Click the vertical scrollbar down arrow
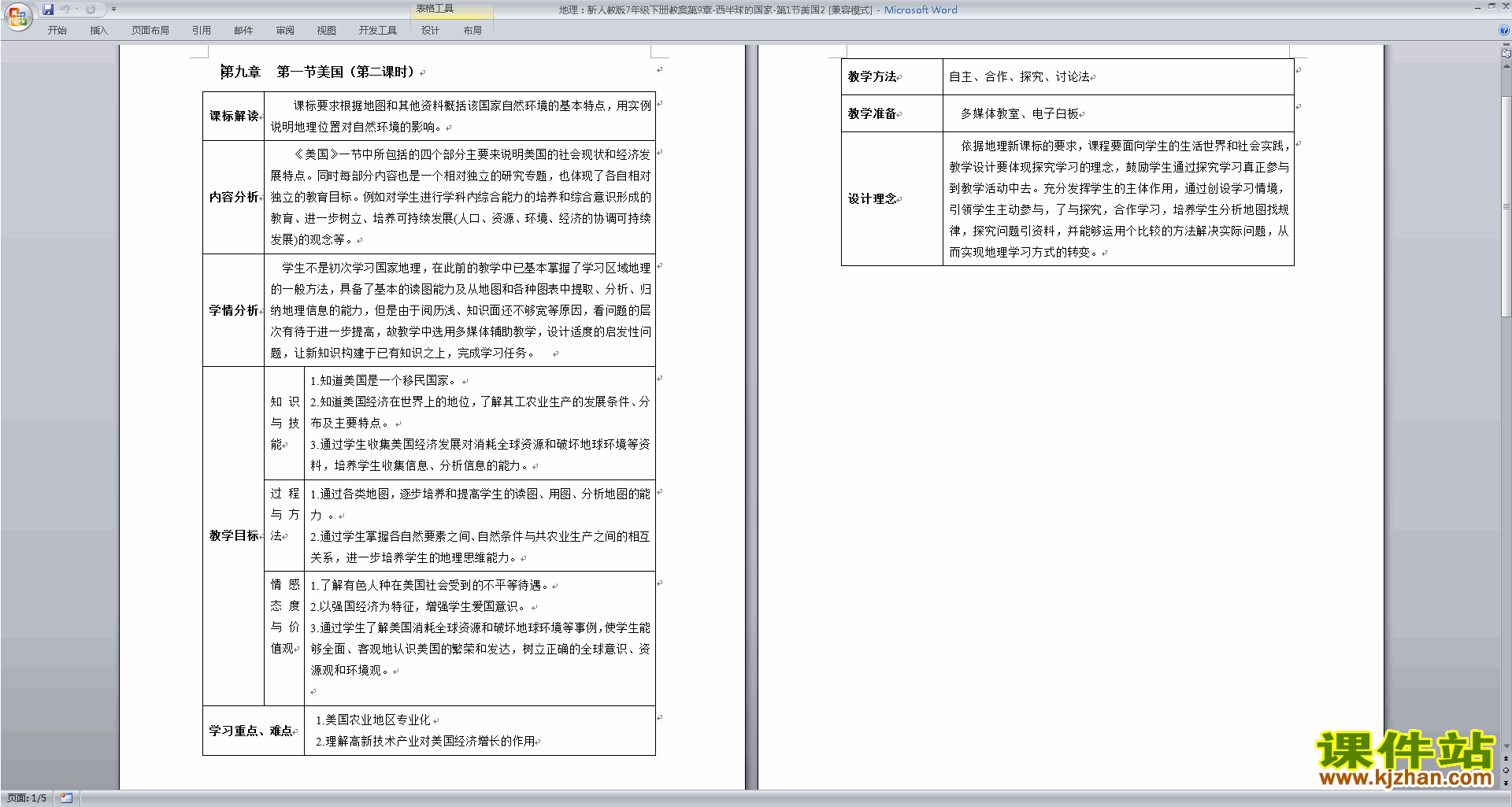Image resolution: width=1512 pixels, height=807 pixels. point(1506,746)
